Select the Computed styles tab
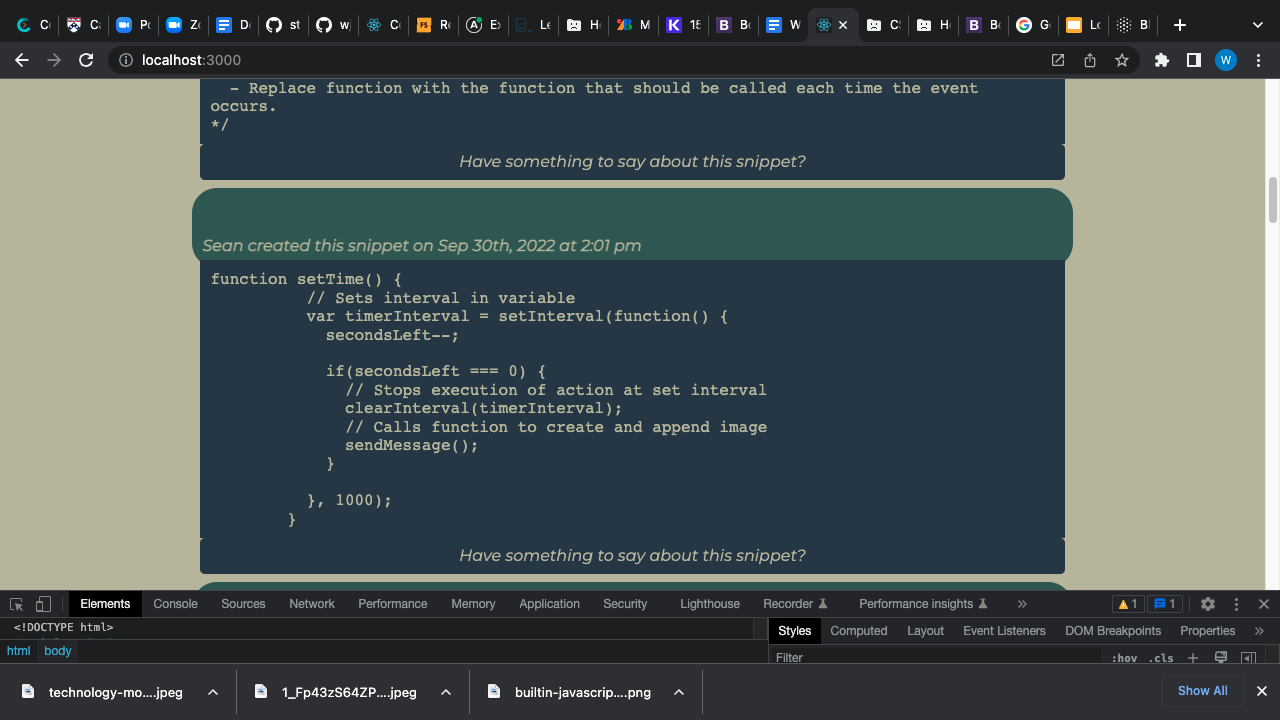Screen dimensions: 1280x720 pos(858,631)
